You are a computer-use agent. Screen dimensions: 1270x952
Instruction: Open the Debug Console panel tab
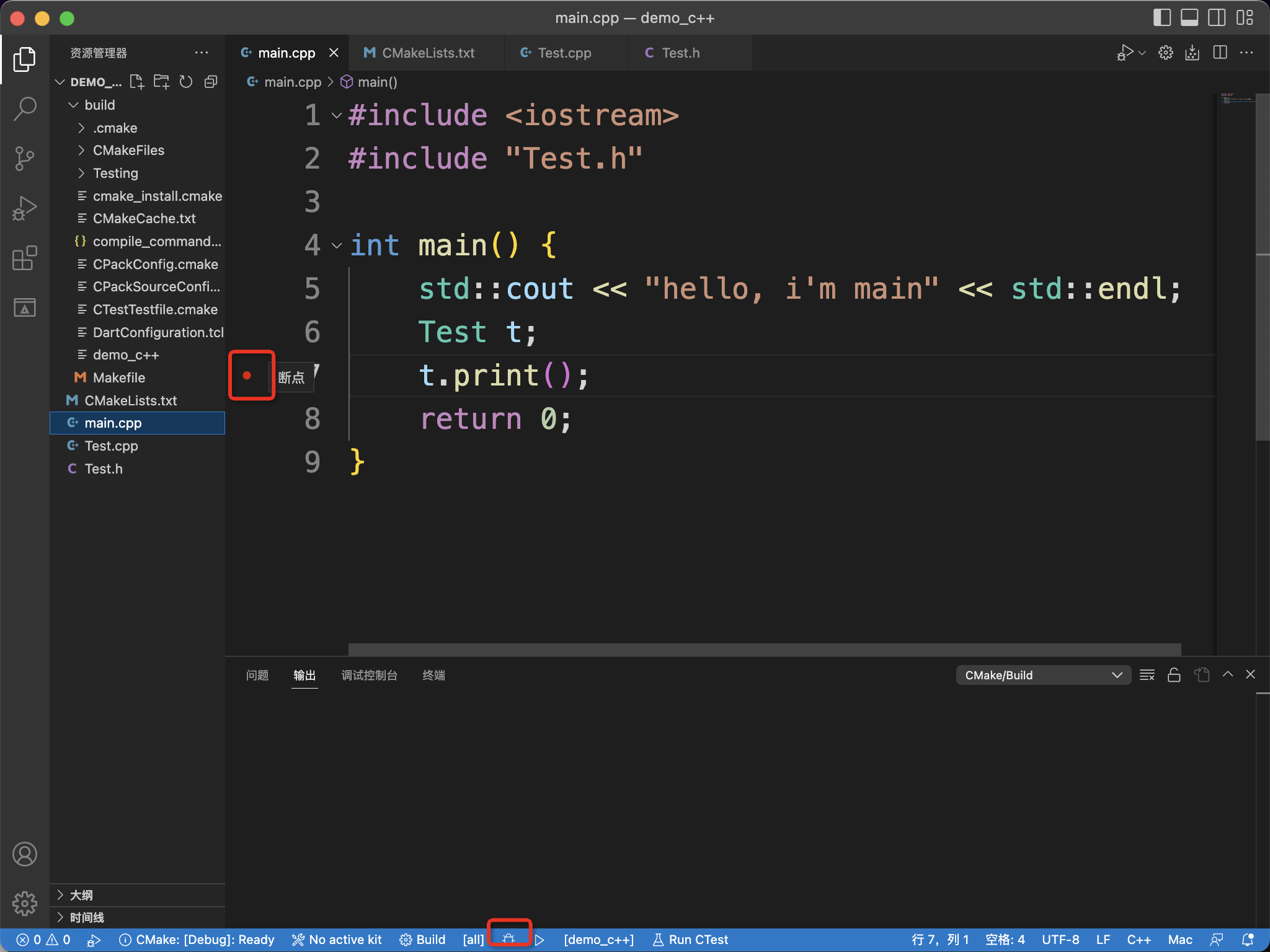370,675
